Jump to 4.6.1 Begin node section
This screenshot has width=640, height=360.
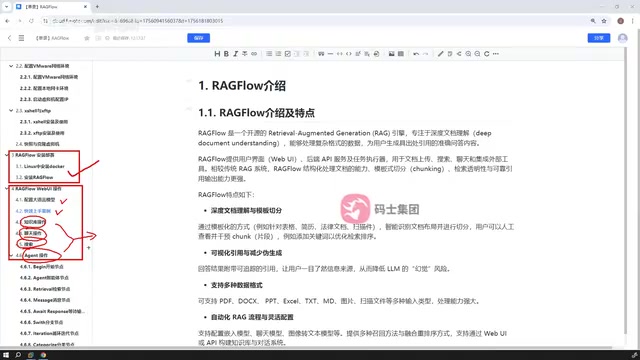pos(41,267)
